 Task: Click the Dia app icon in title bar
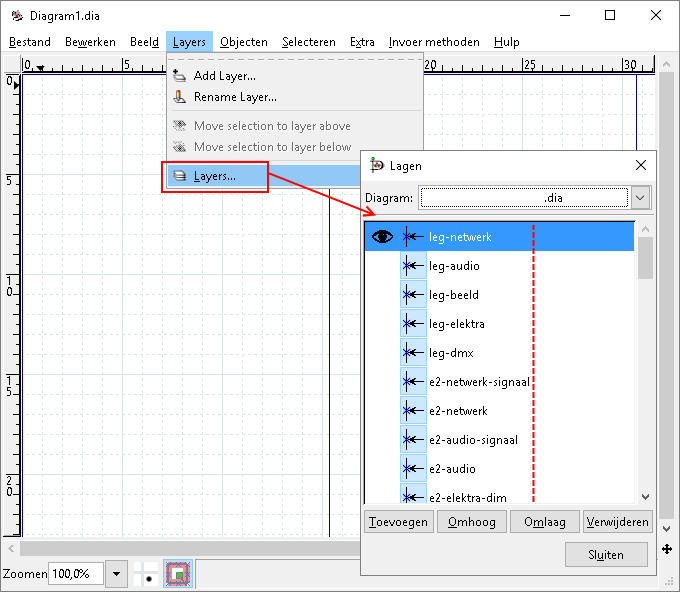tap(17, 16)
